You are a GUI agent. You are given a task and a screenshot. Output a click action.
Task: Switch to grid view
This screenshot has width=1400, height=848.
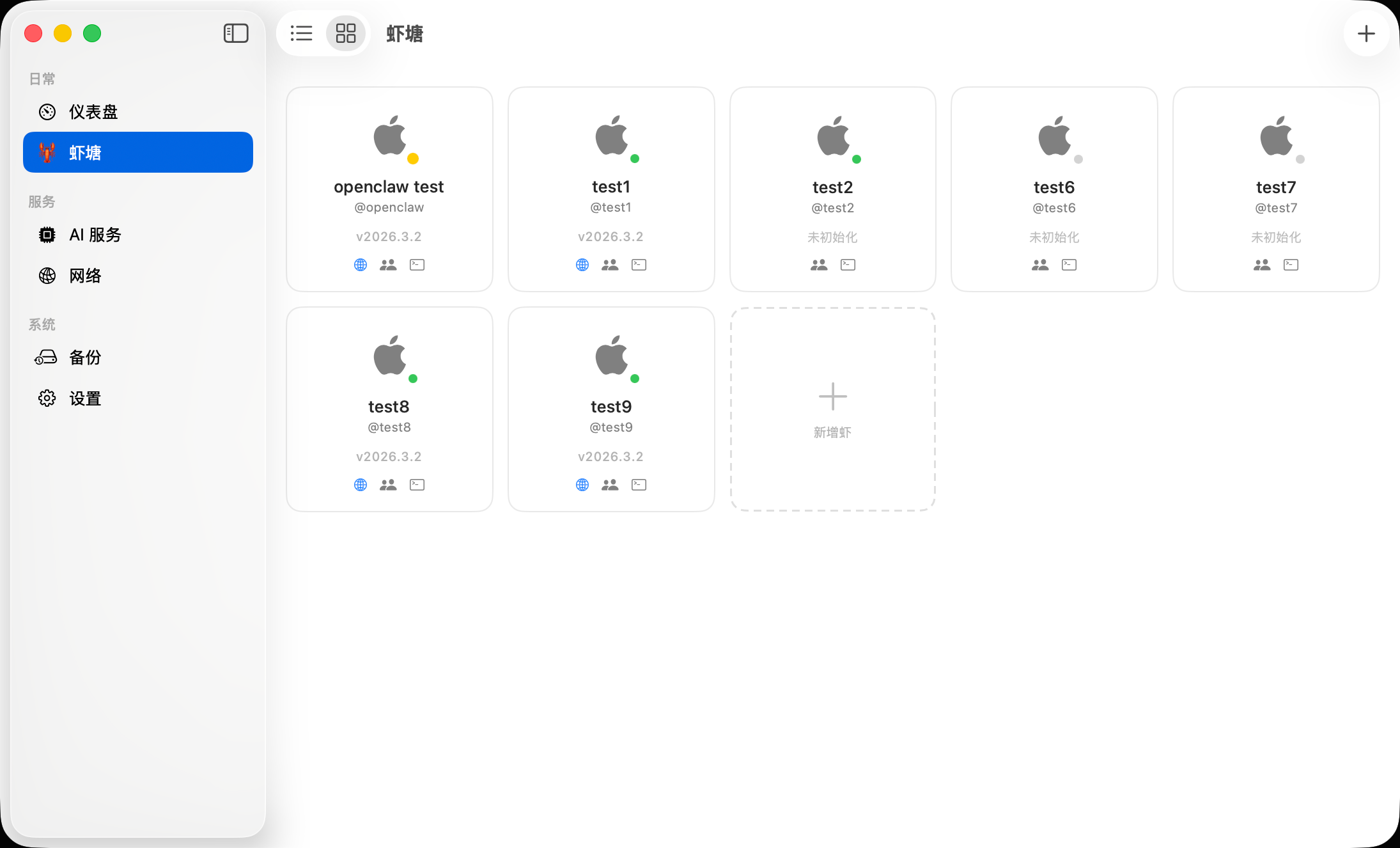pos(346,33)
